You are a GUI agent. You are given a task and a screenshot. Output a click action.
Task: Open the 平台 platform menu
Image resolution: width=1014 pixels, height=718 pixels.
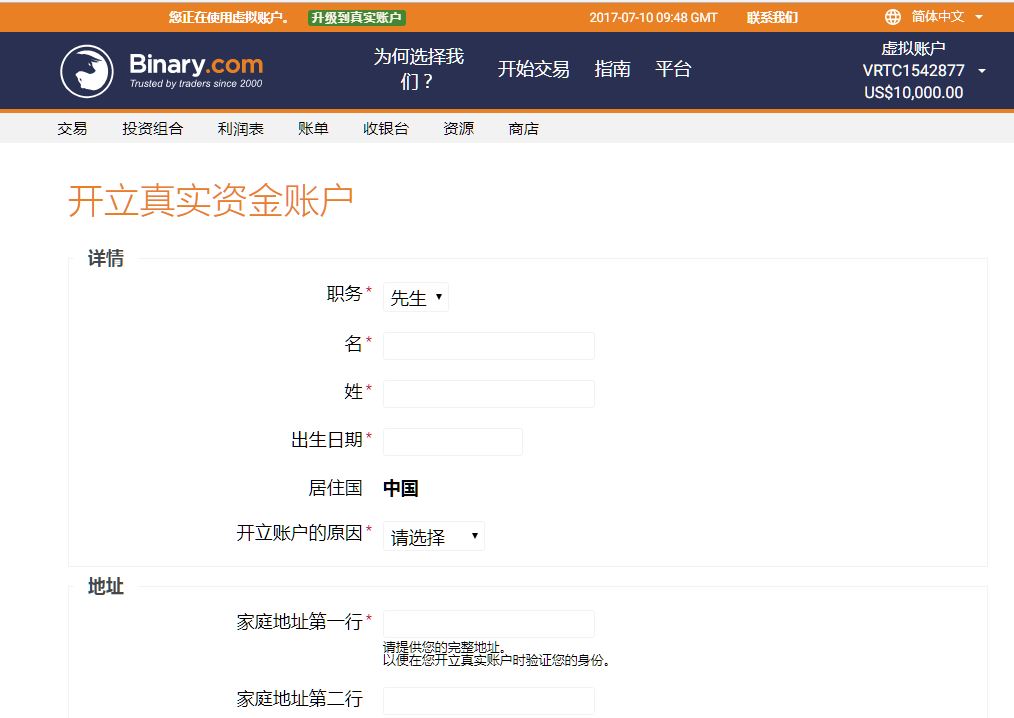[673, 69]
